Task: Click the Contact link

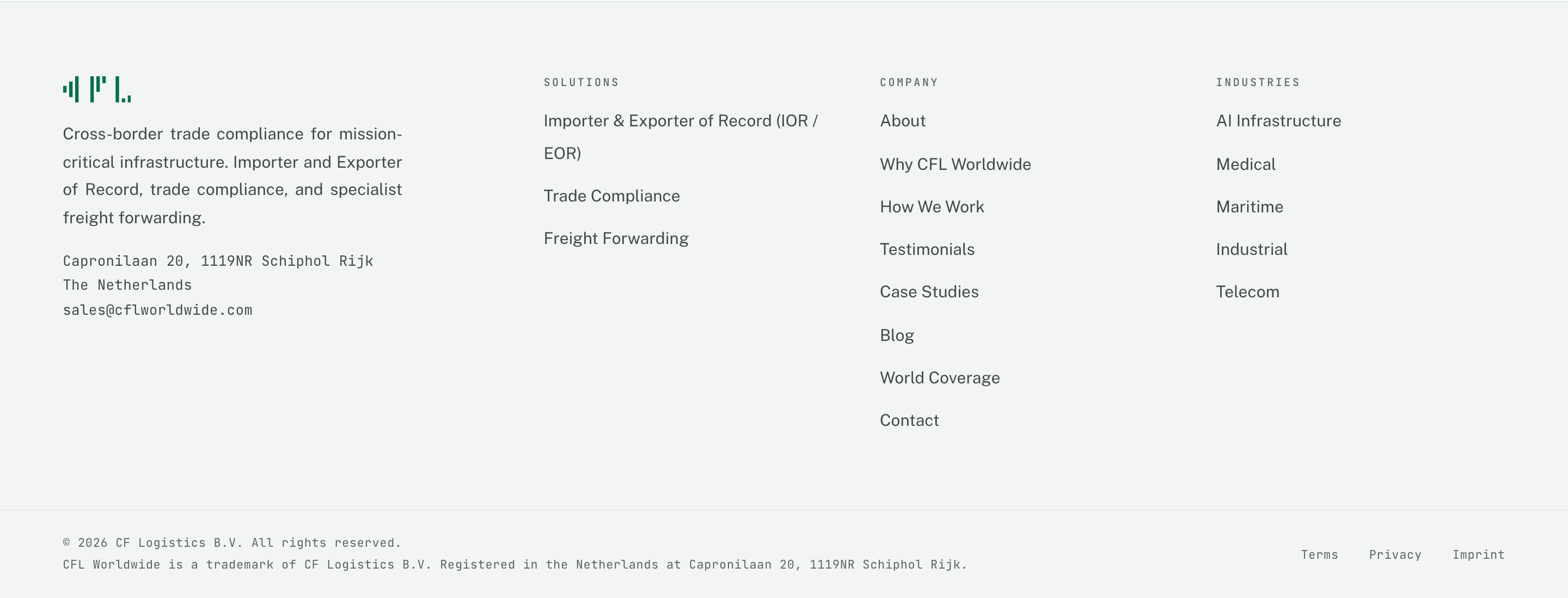Action: (x=909, y=421)
